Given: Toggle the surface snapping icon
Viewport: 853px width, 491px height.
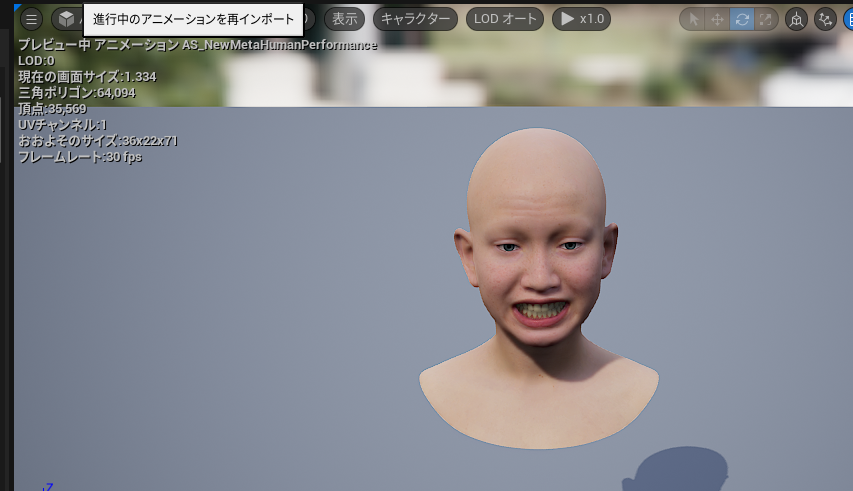Looking at the screenshot, I should tap(825, 20).
